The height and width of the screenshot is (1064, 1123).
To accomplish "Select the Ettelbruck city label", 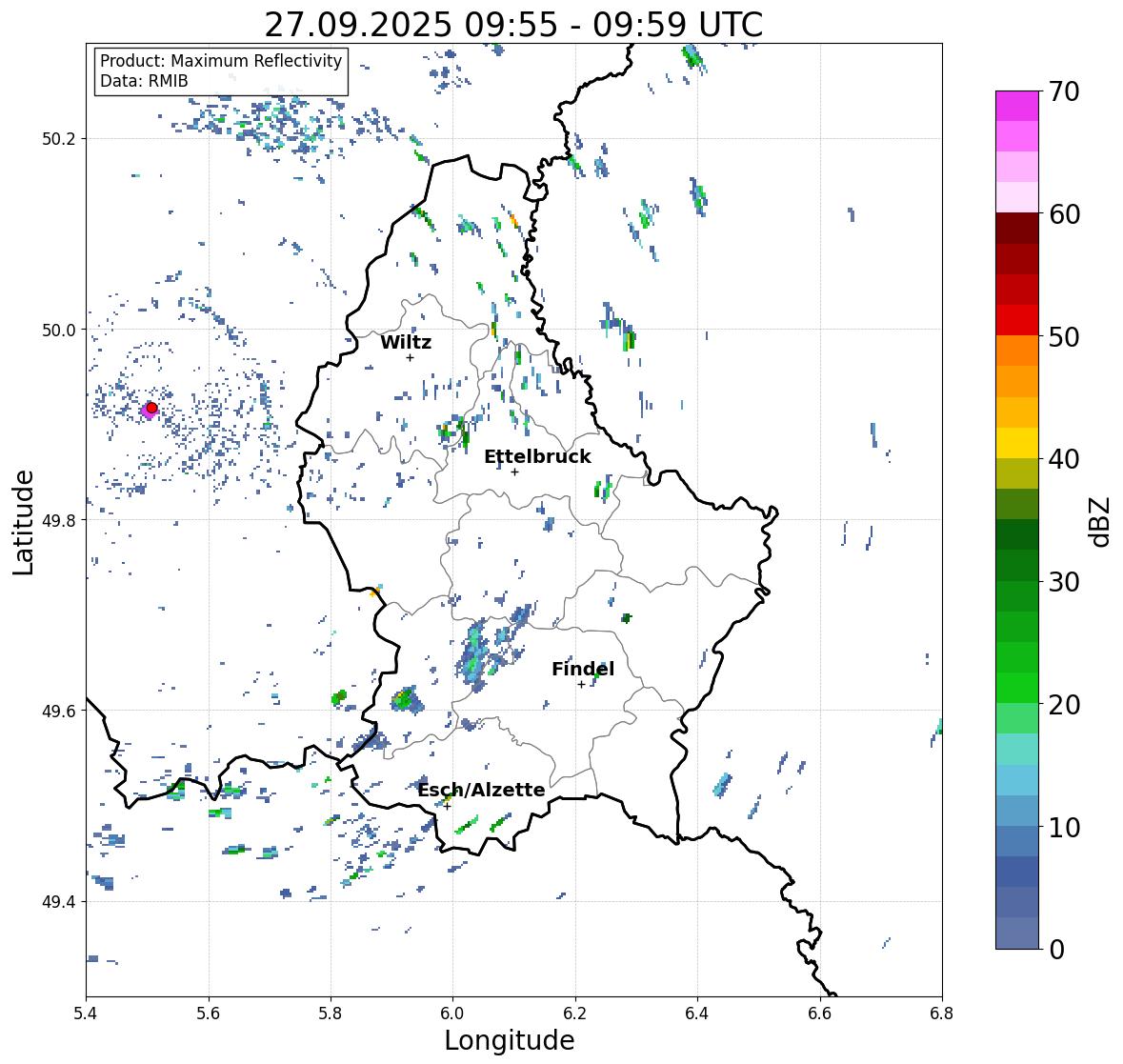I will 537,457.
